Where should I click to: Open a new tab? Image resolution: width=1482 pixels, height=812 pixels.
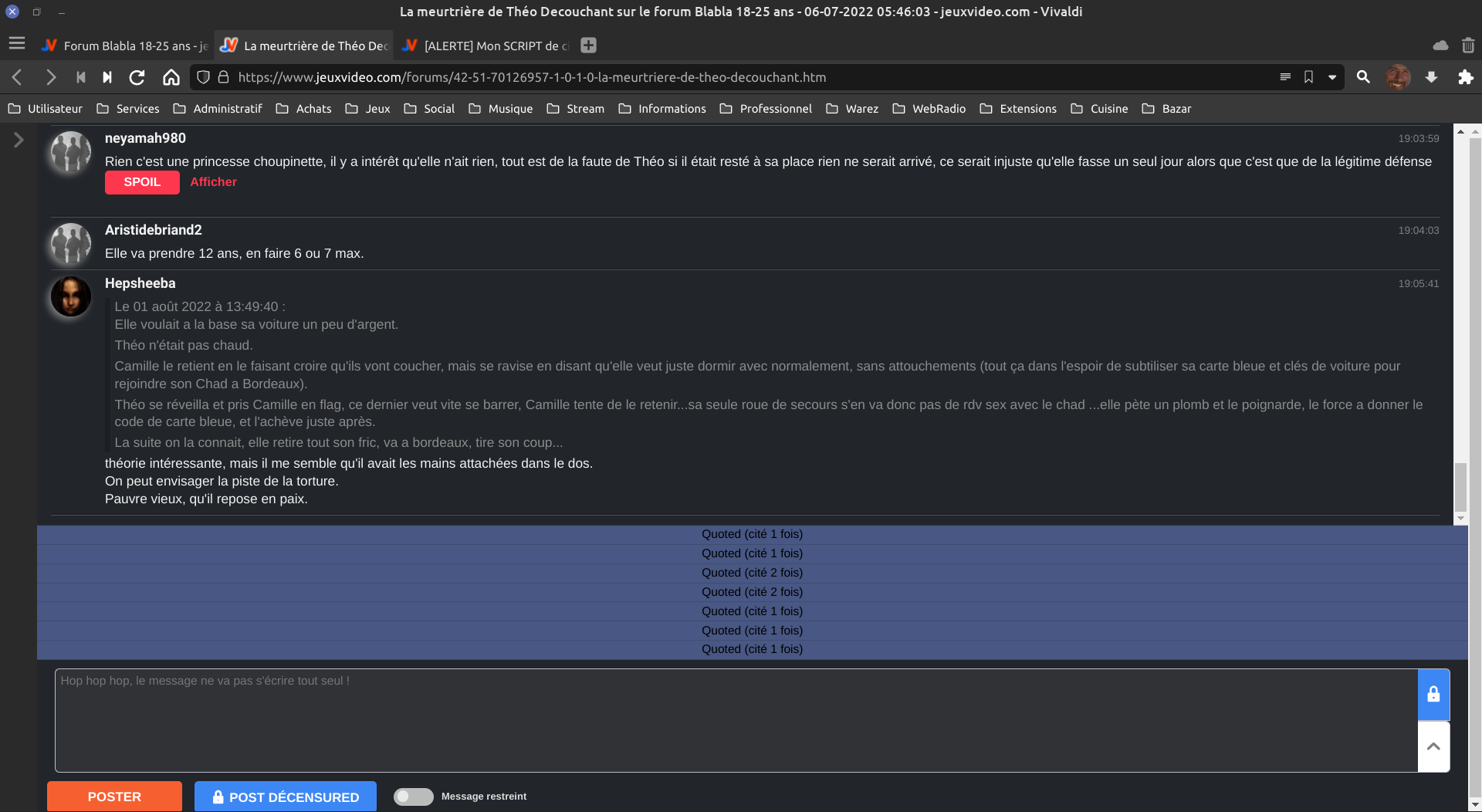[589, 46]
